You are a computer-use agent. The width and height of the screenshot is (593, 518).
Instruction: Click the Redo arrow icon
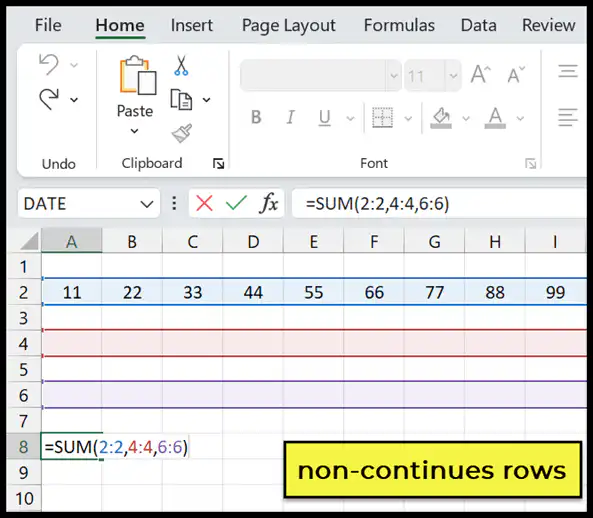point(49,99)
